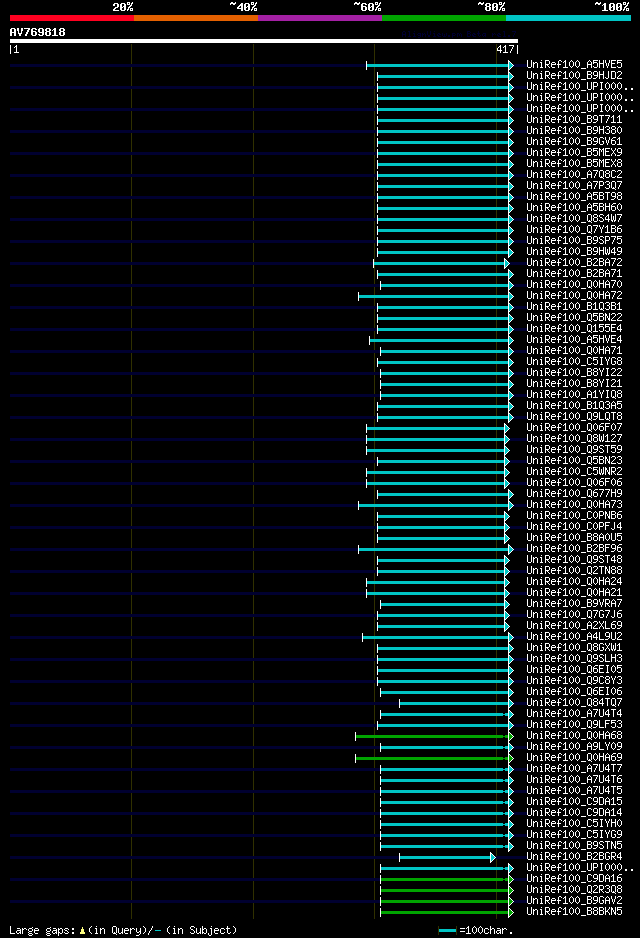Click the green ~80% legend segment
The width and height of the screenshot is (640, 938).
pos(444,18)
